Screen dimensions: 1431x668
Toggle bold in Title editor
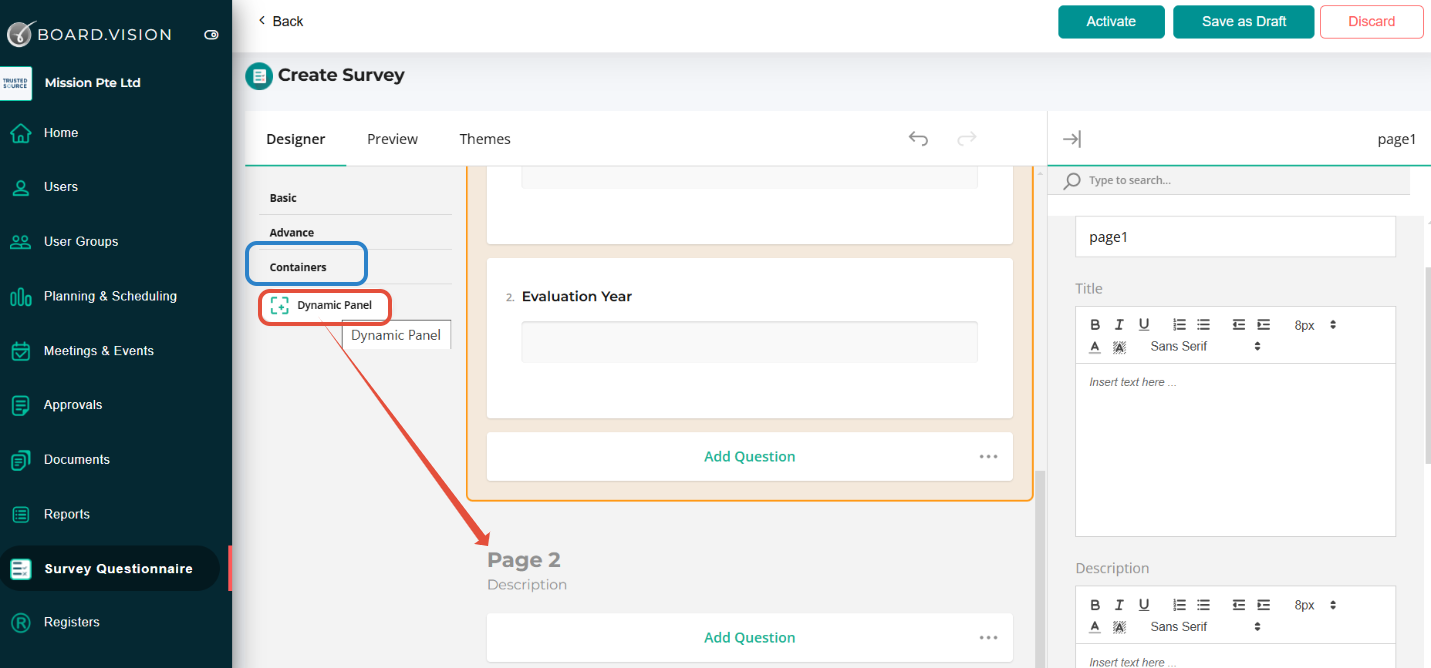point(1095,325)
